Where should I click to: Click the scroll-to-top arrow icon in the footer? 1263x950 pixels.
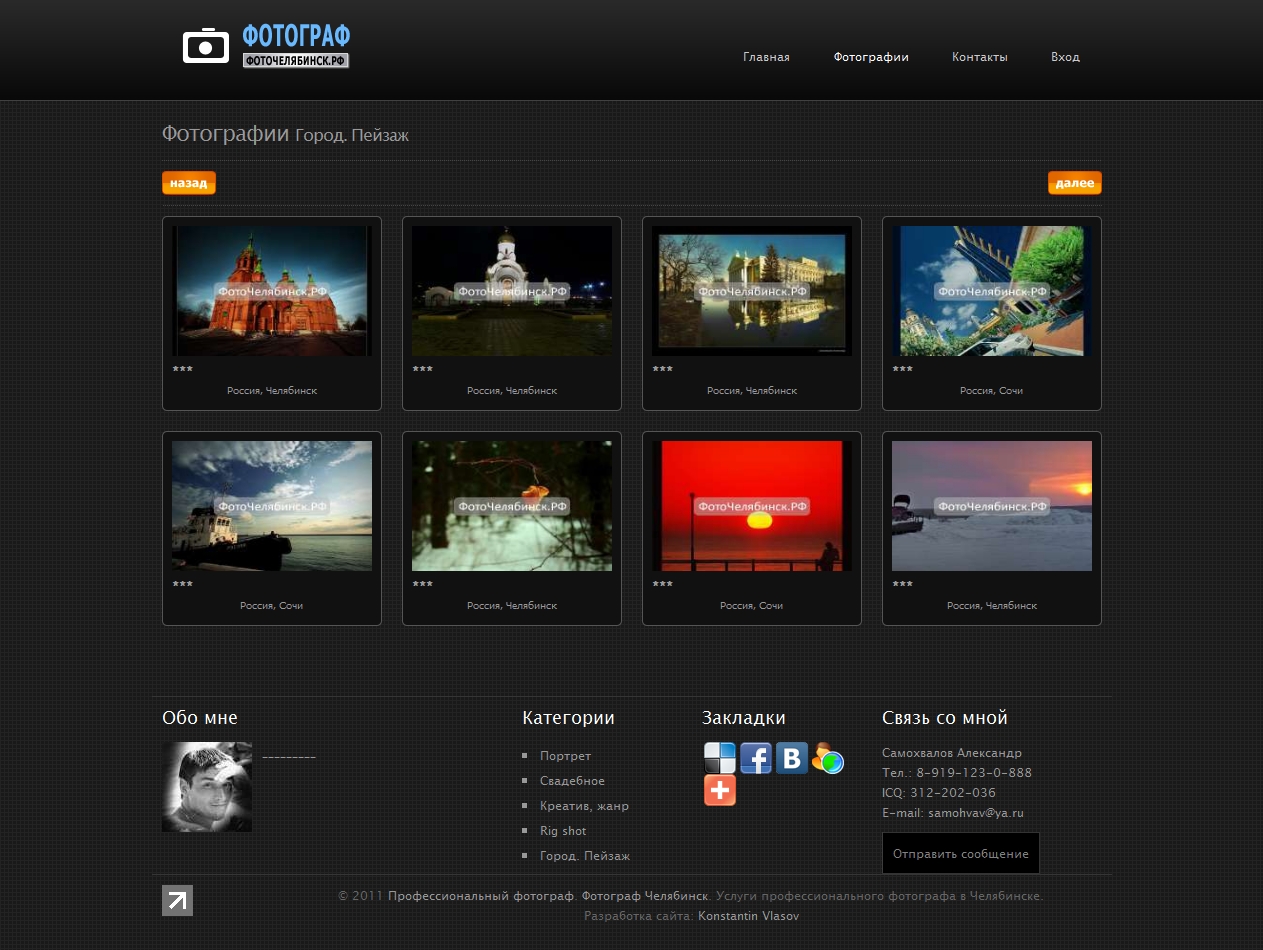[x=177, y=900]
